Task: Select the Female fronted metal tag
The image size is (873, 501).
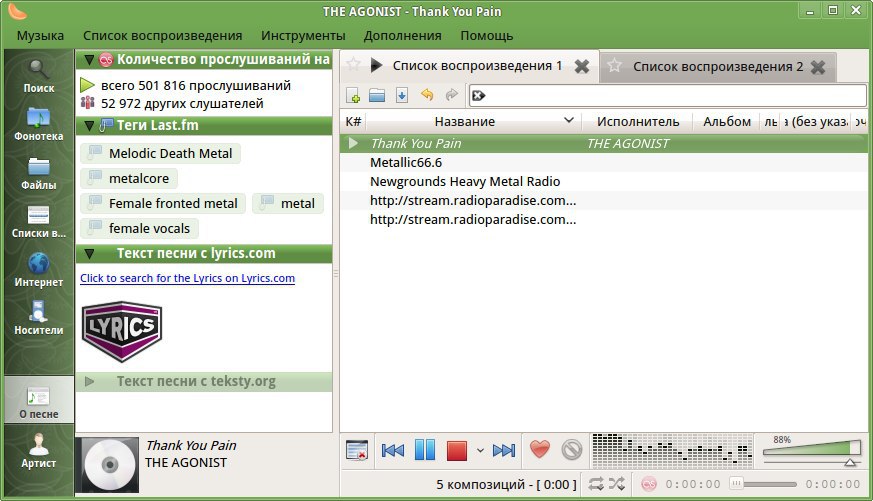Action: point(163,203)
